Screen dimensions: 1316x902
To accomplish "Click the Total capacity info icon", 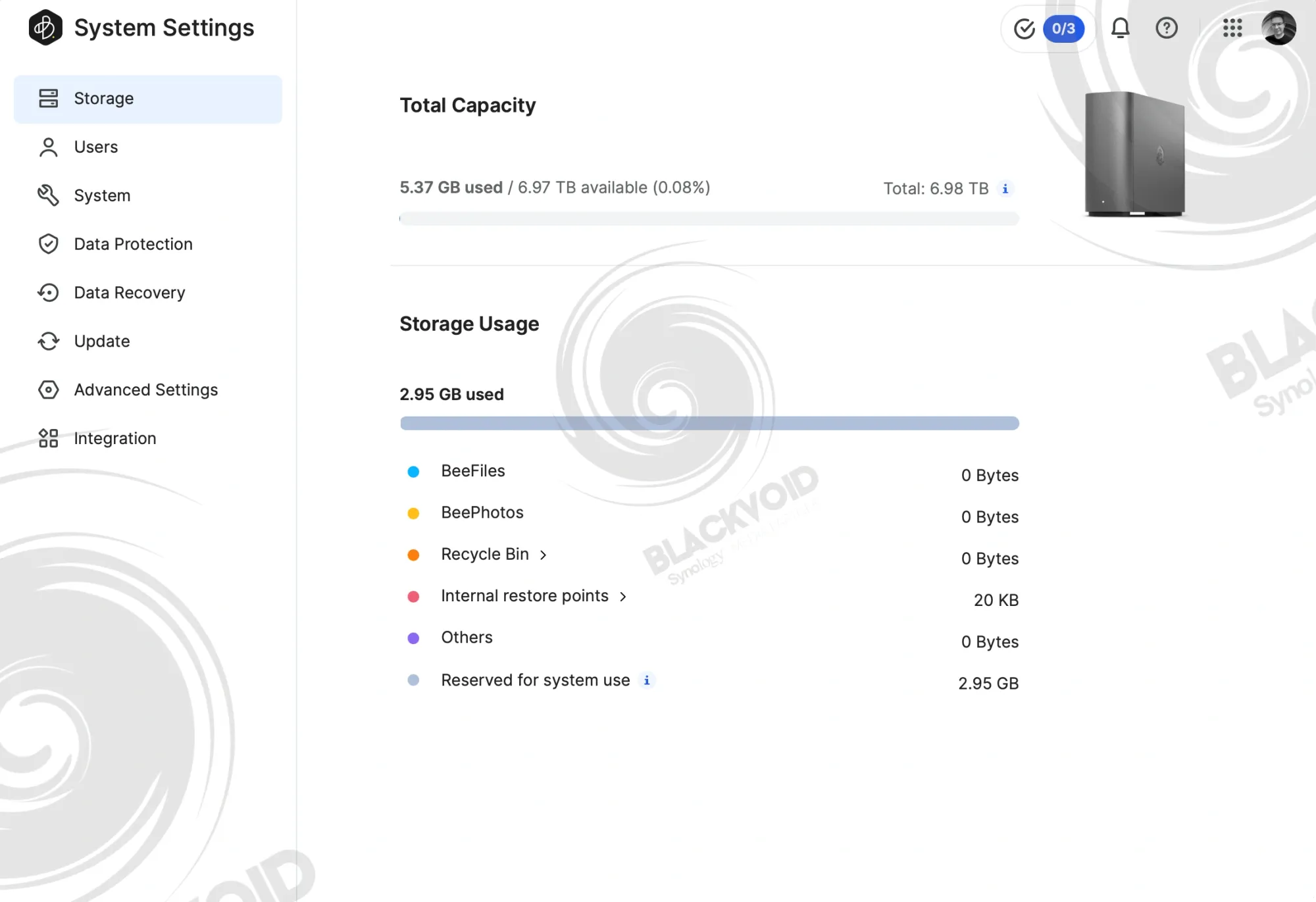I will [1005, 189].
